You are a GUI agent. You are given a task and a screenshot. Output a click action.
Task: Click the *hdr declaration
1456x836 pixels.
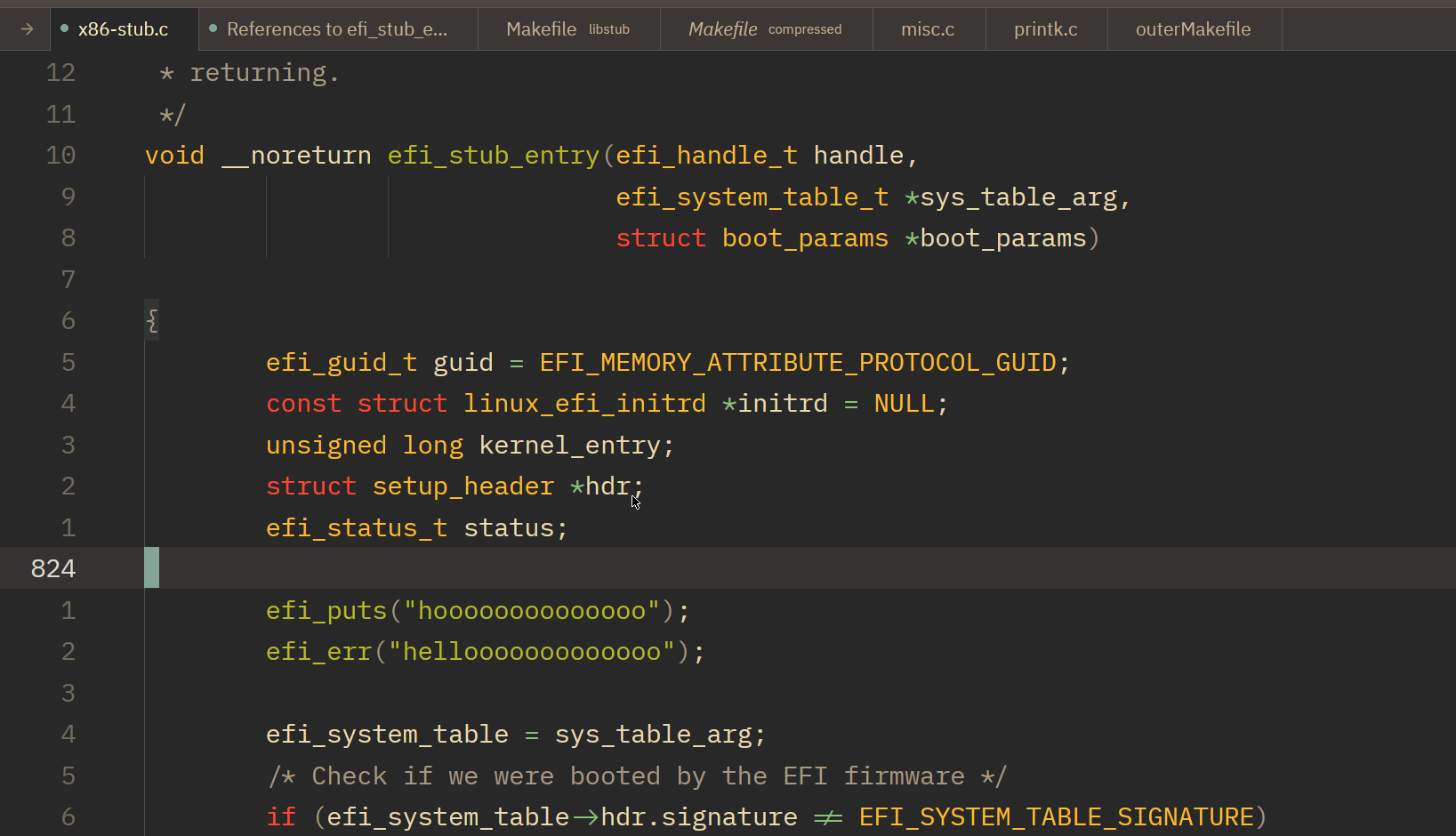point(600,486)
